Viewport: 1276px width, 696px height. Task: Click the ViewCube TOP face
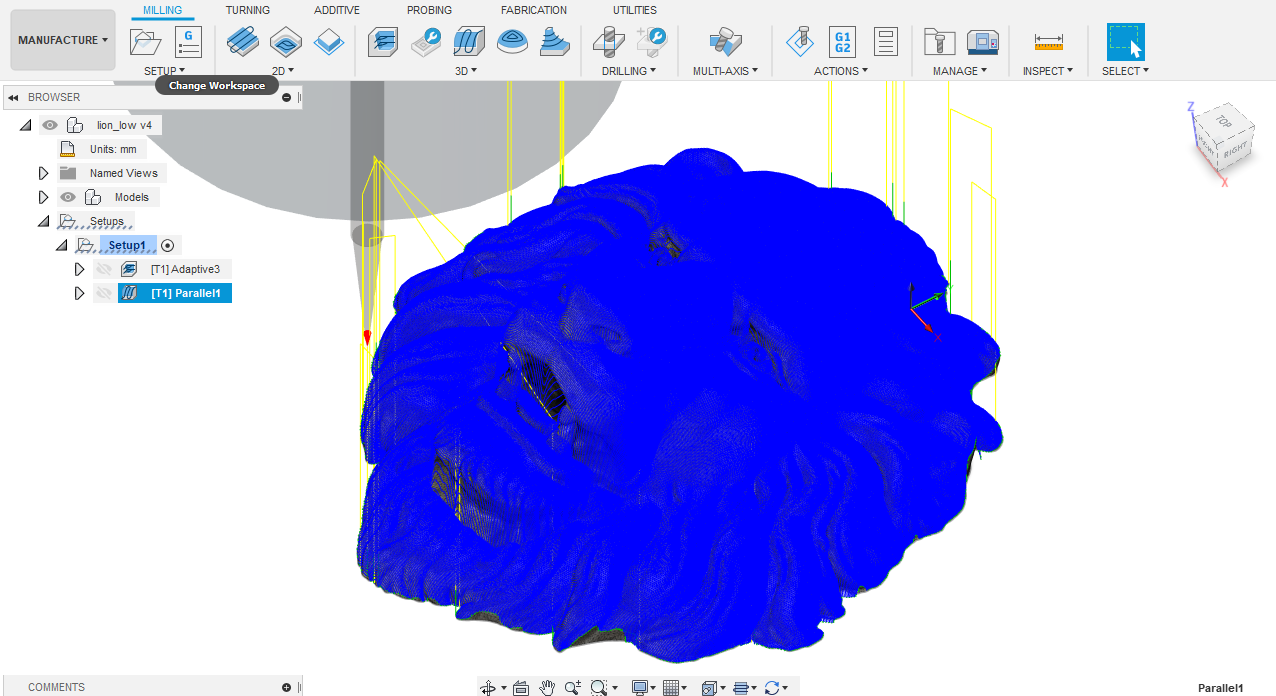[1222, 121]
